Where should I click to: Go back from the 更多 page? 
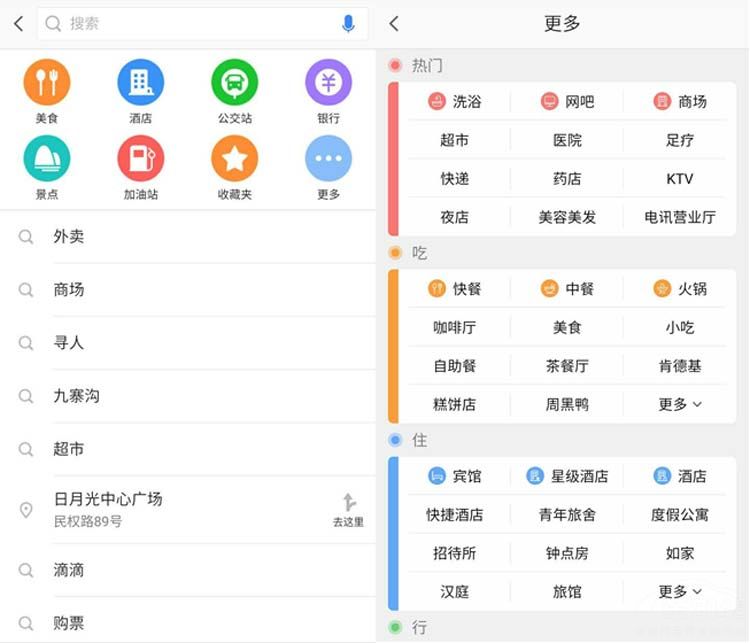point(394,24)
